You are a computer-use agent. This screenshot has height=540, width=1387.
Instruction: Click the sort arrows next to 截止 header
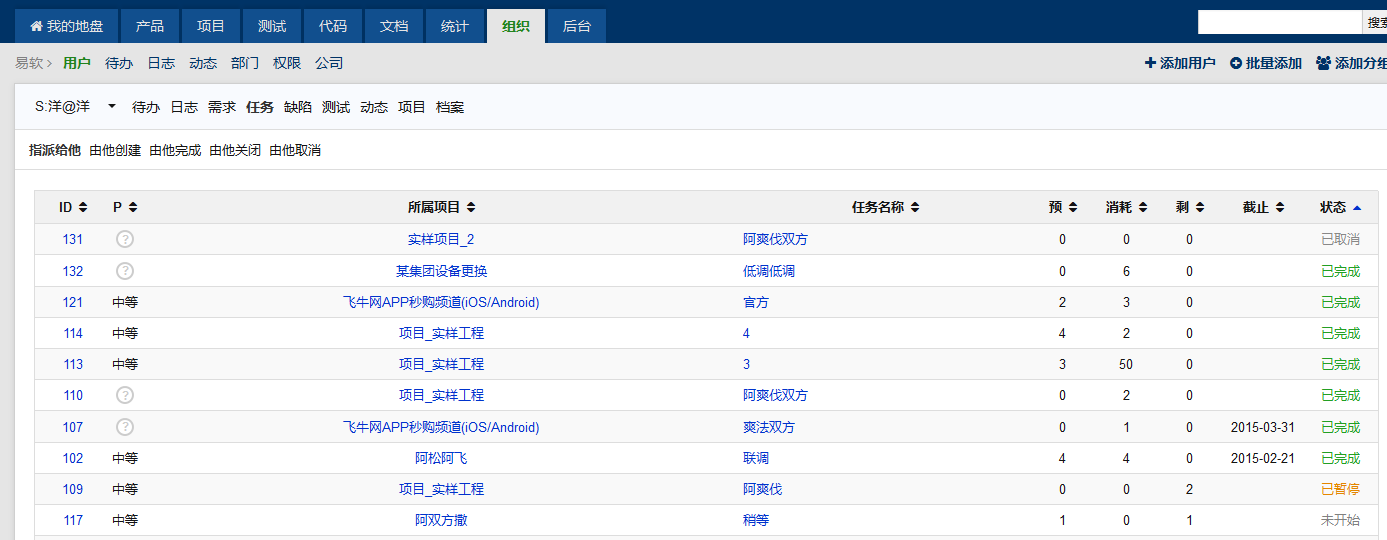pos(1280,208)
